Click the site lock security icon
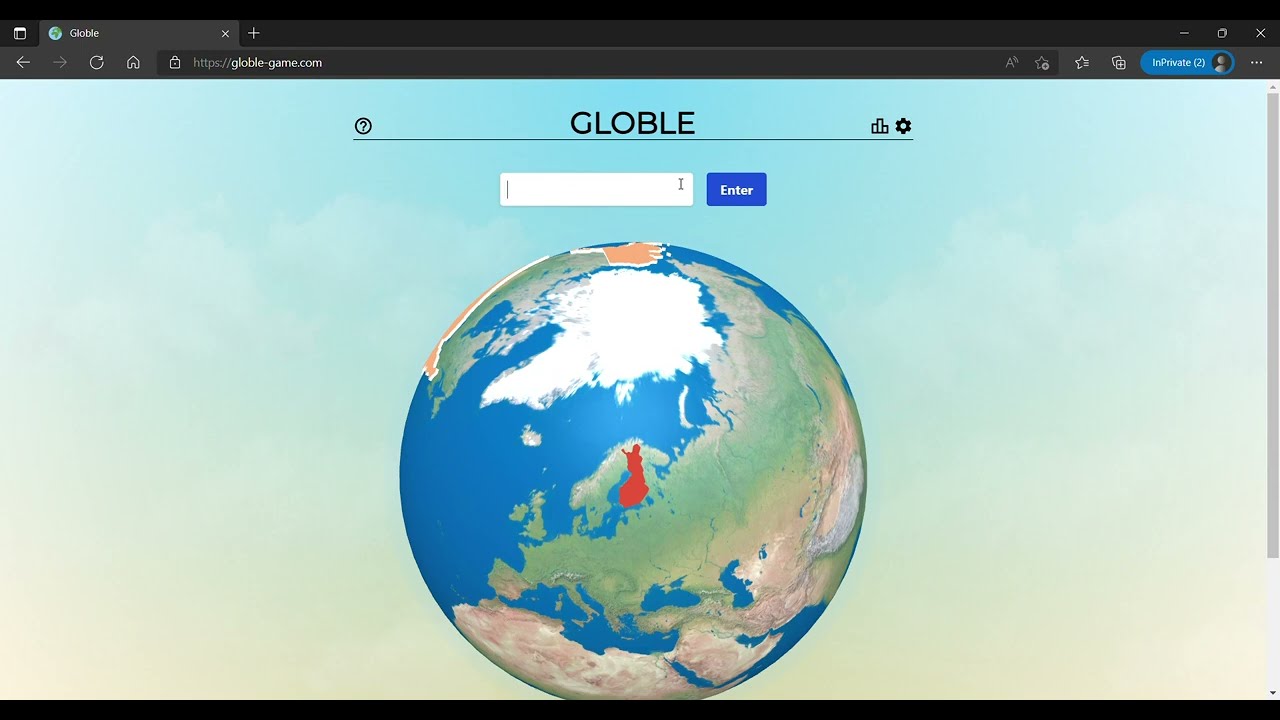This screenshot has height=720, width=1280. click(175, 62)
